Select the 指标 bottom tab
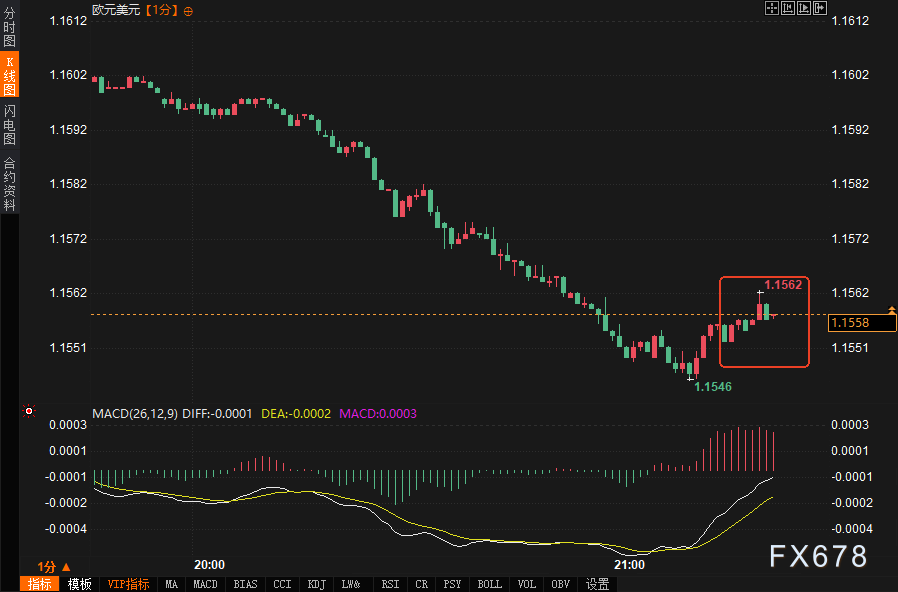The height and width of the screenshot is (592, 898). click(40, 584)
